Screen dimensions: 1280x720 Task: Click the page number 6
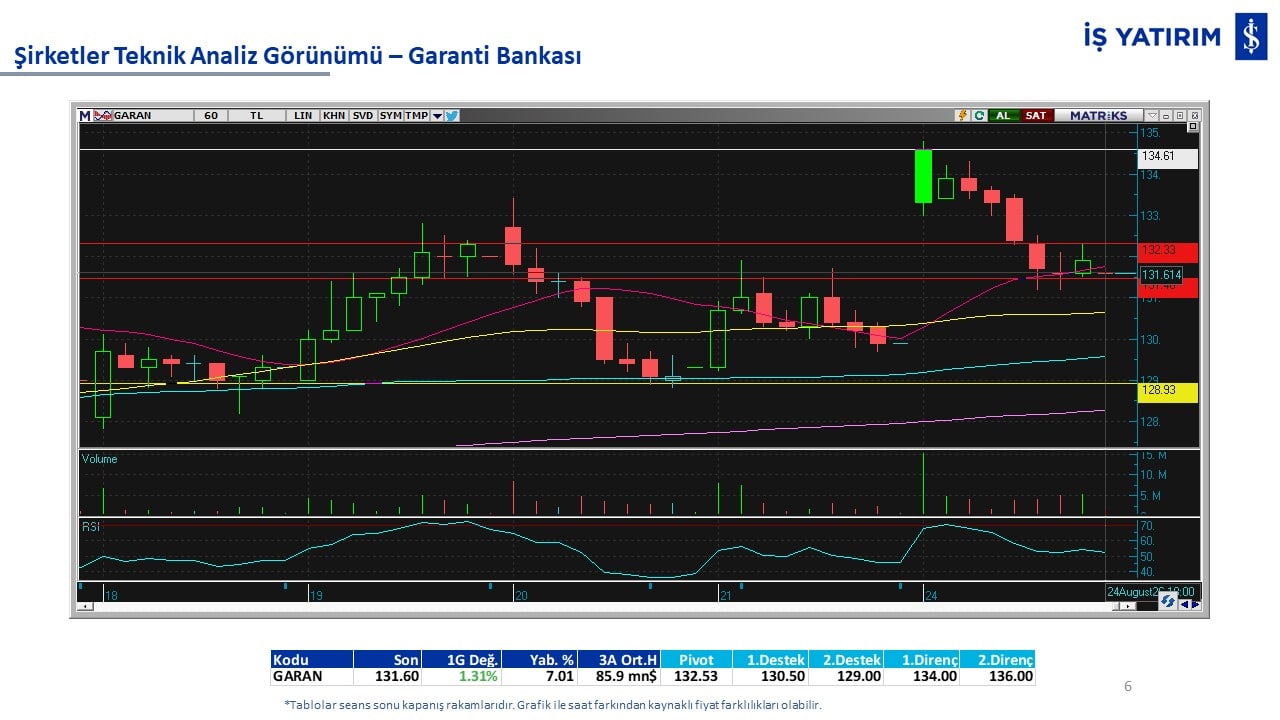tap(1128, 686)
